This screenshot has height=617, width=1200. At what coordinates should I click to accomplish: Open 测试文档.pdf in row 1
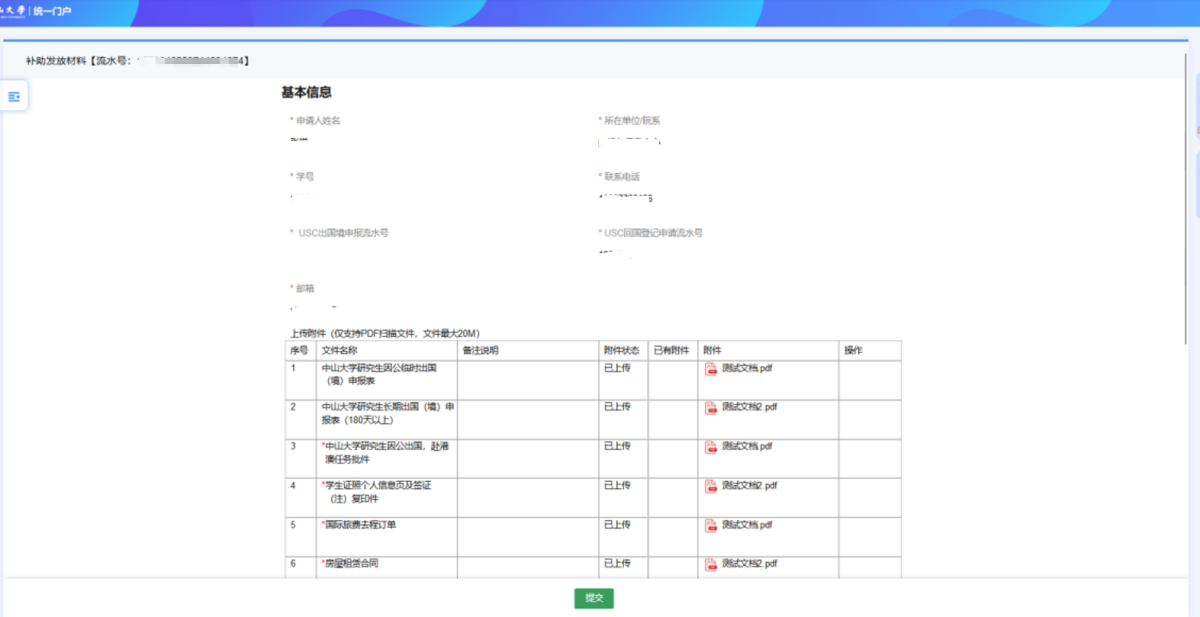click(x=746, y=368)
